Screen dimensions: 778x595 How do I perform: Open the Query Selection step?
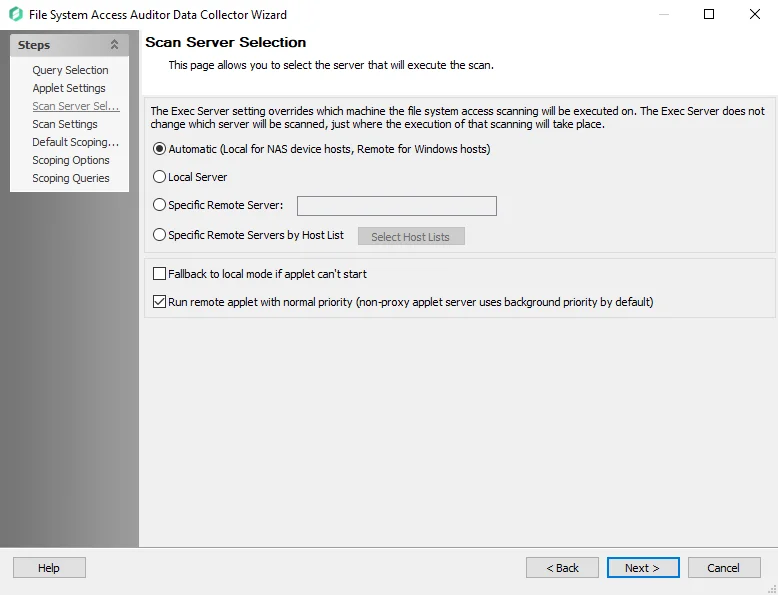click(70, 70)
